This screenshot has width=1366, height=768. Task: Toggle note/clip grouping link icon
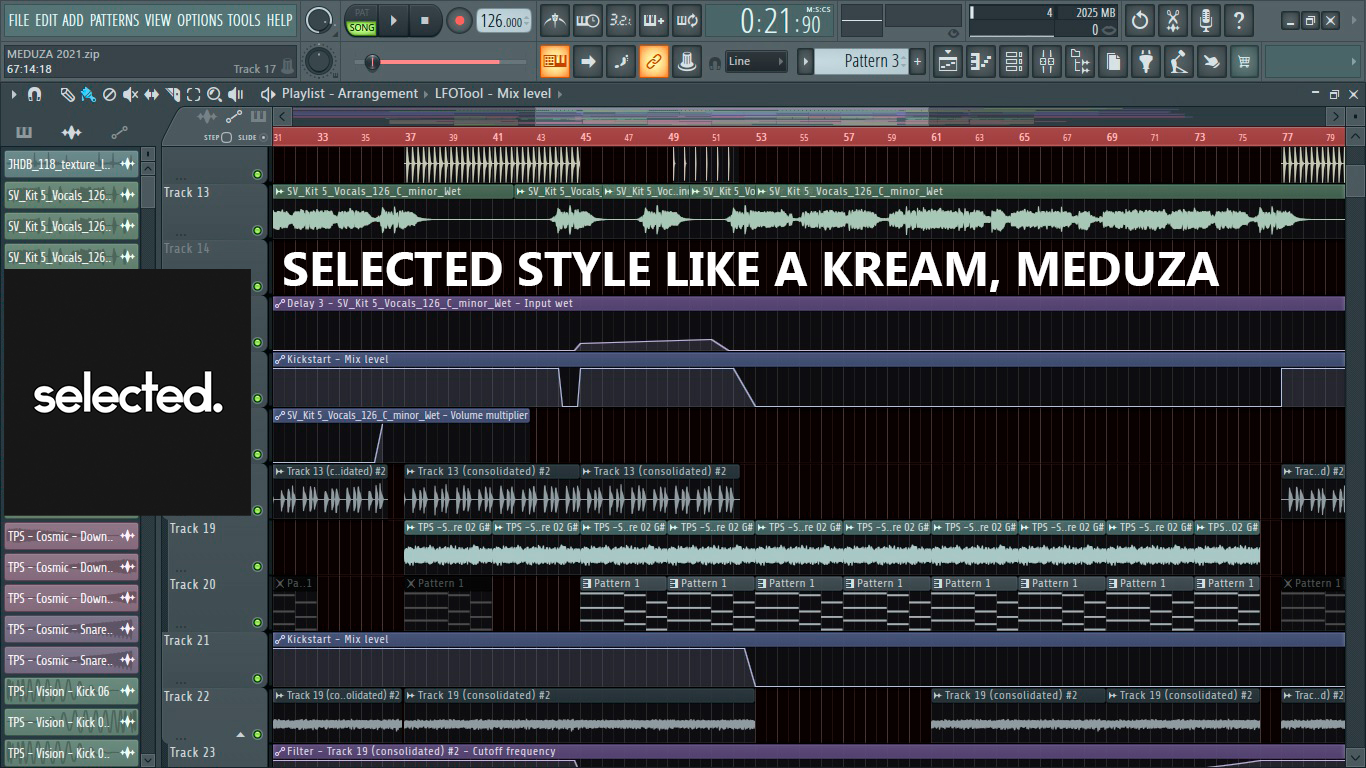click(654, 62)
